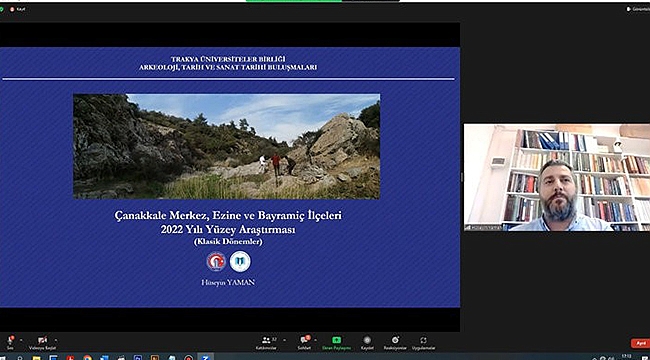Open the Katılımcılar participants panel
650x360 pixels.
click(266, 343)
